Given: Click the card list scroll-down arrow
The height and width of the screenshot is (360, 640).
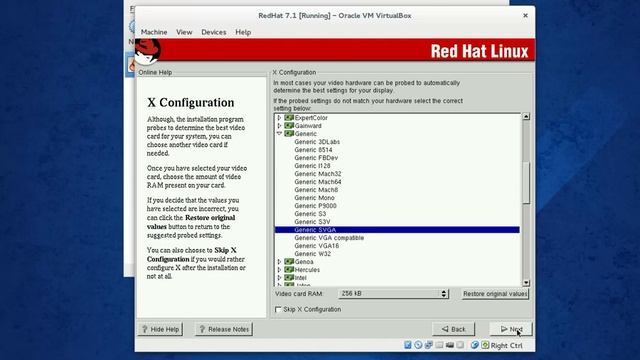Looking at the screenshot, I should [x=526, y=282].
